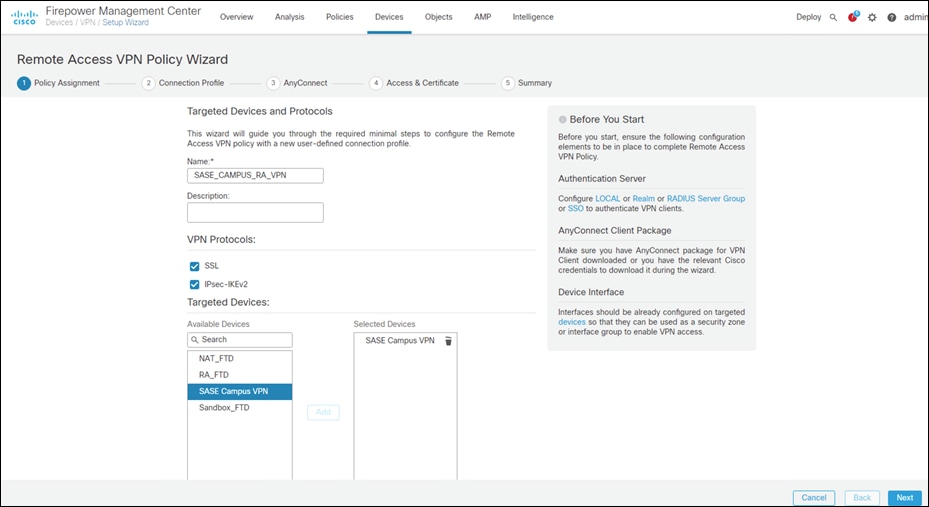Click the Setup Wizard breadcrumb link

pos(126,23)
